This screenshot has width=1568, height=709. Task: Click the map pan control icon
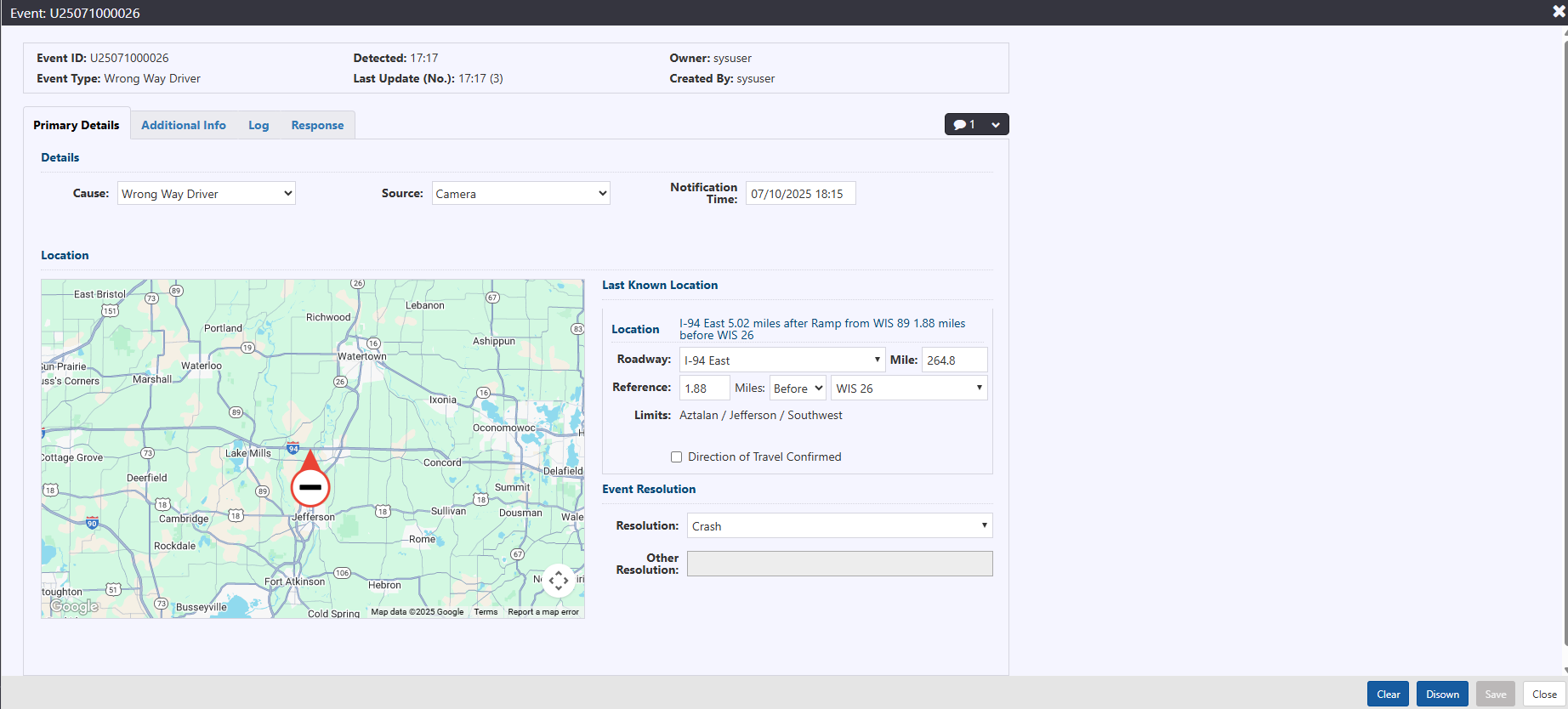coord(559,581)
